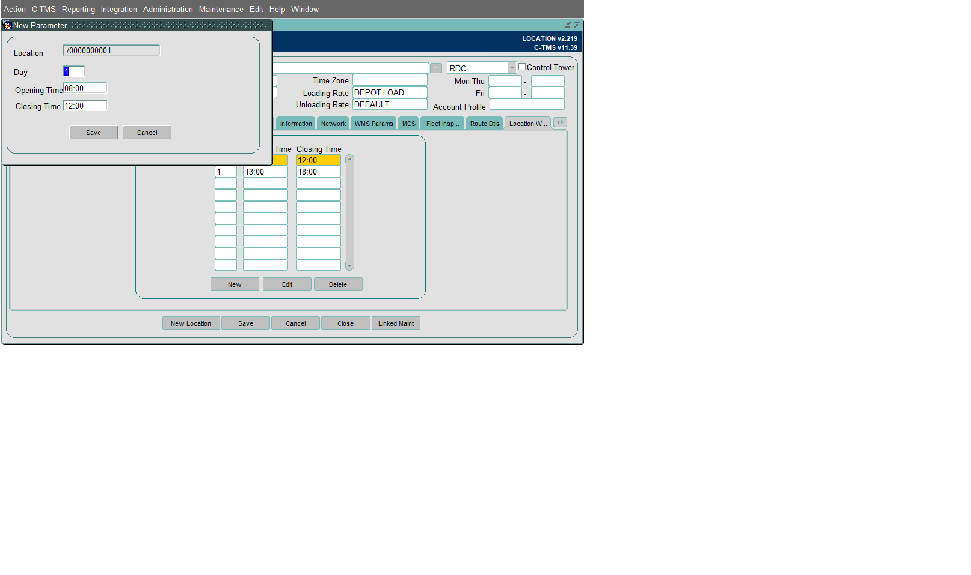Click the Account Profile field

526,105
